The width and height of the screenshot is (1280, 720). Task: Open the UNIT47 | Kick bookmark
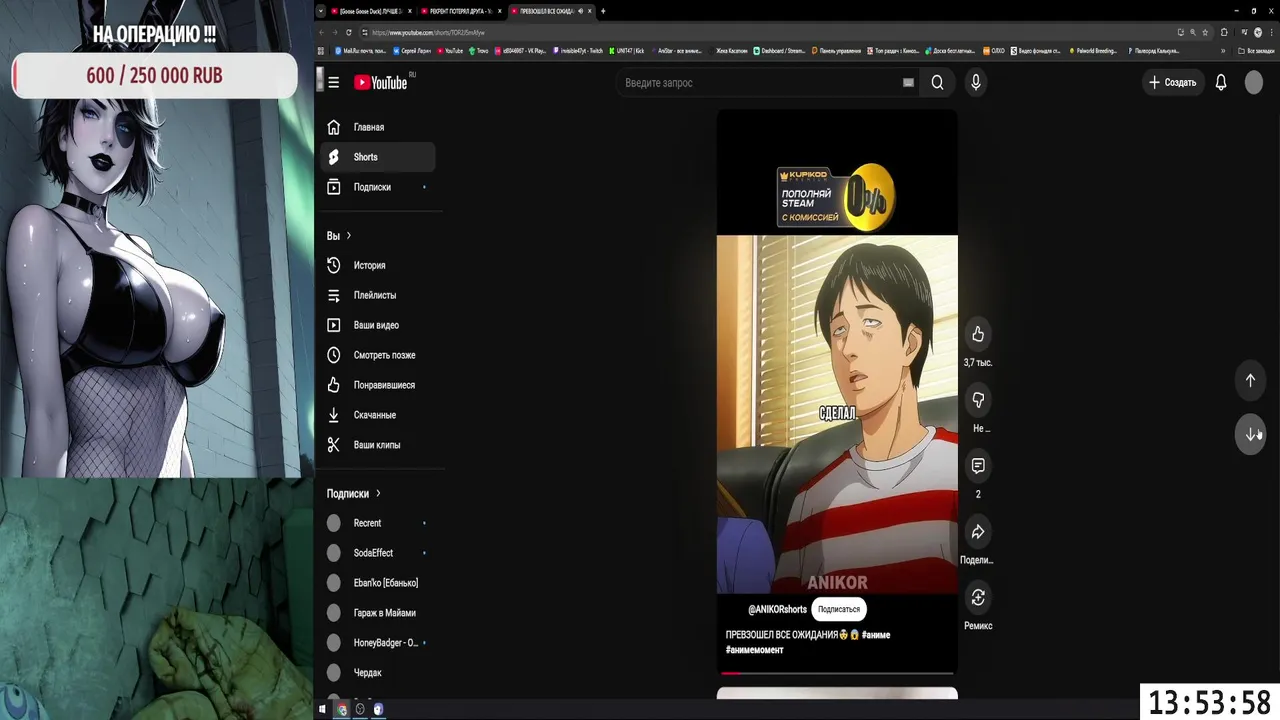(x=627, y=50)
